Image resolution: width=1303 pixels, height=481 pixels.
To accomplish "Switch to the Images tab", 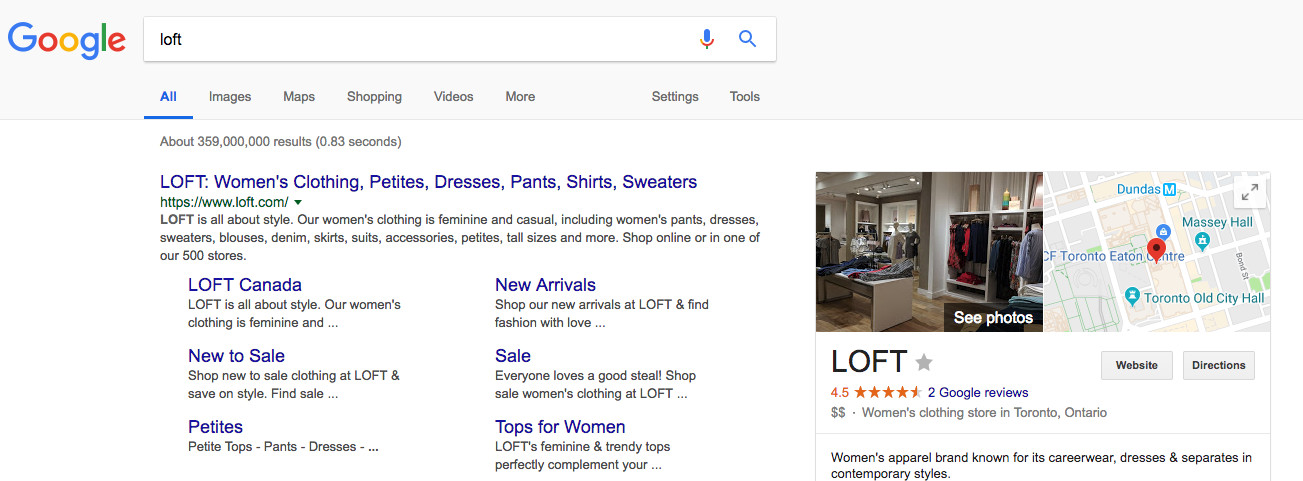I will coord(230,97).
